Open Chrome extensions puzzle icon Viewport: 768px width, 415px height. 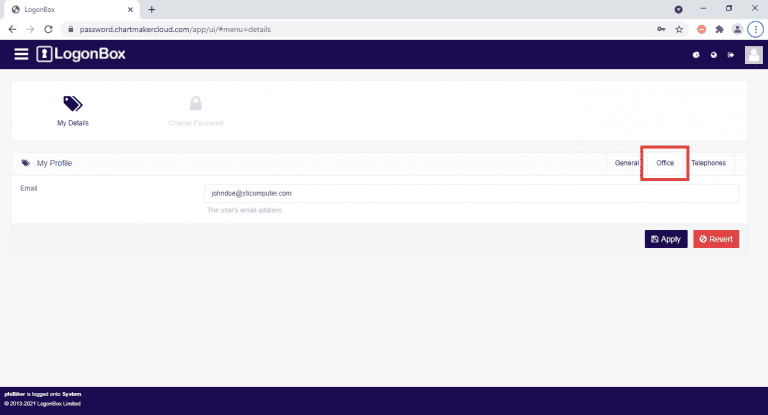point(719,29)
